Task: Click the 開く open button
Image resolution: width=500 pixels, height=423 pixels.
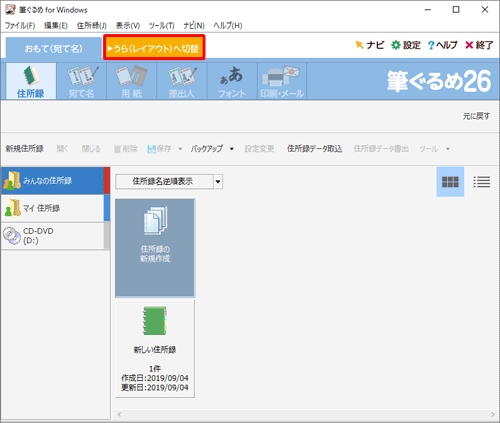Action: [x=62, y=149]
